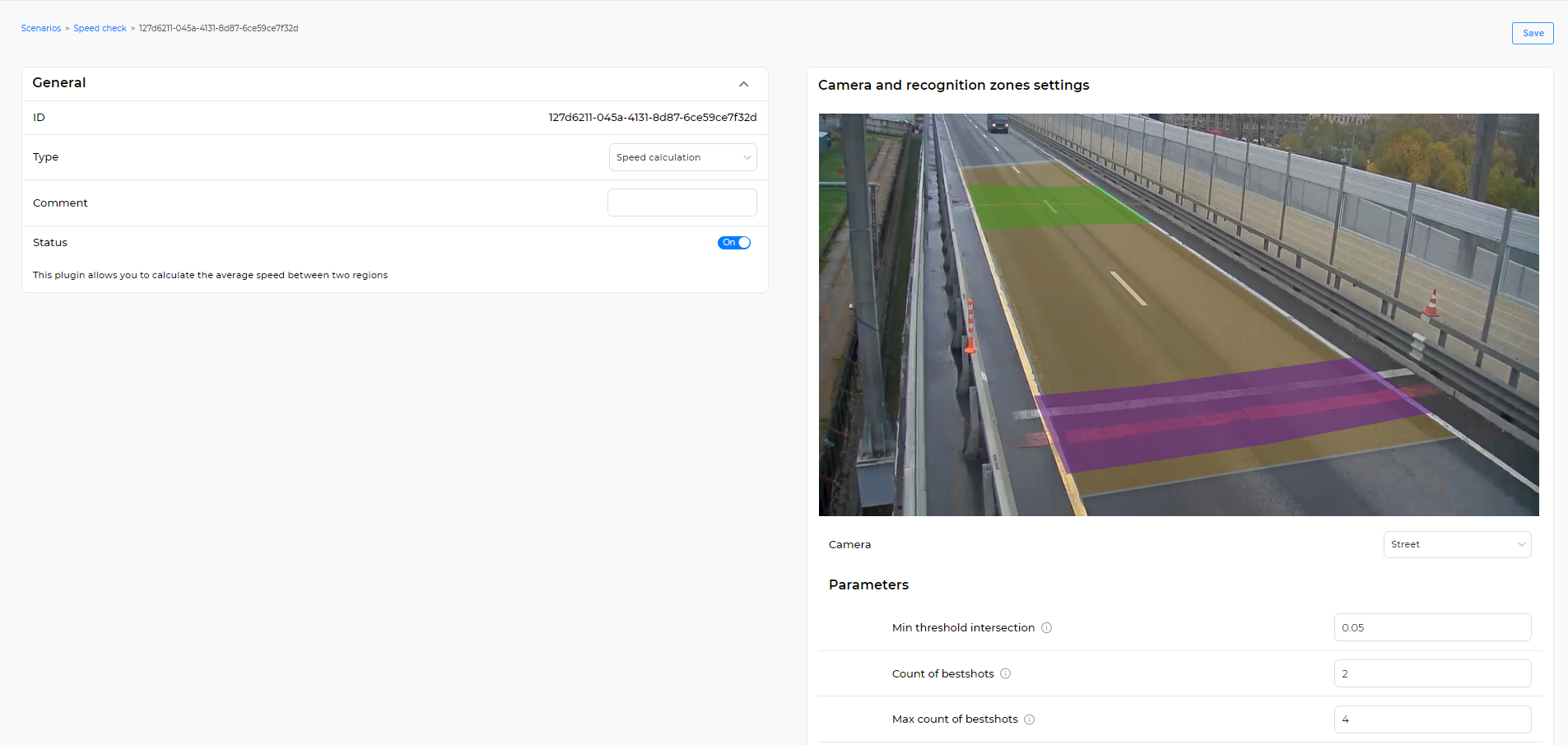Open the Scenarios breadcrumb link

pos(41,28)
